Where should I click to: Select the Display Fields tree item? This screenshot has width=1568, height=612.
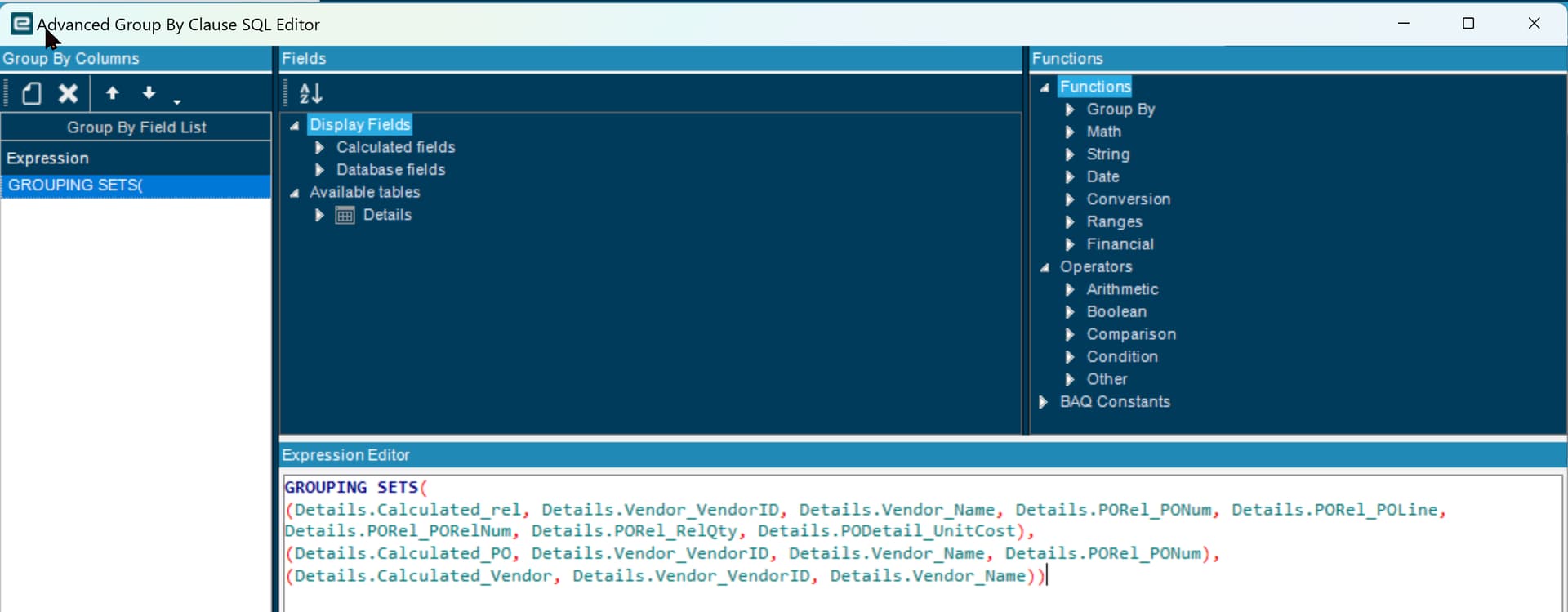[x=360, y=124]
